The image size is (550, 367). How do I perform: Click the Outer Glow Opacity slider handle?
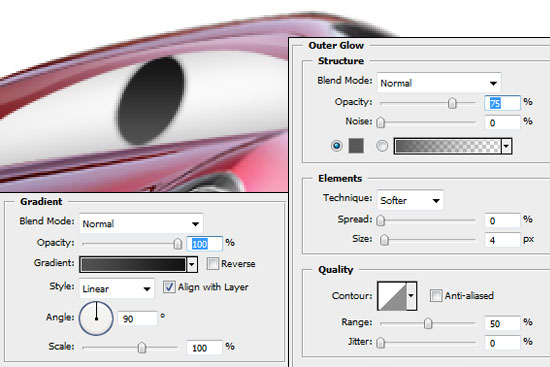coord(452,103)
